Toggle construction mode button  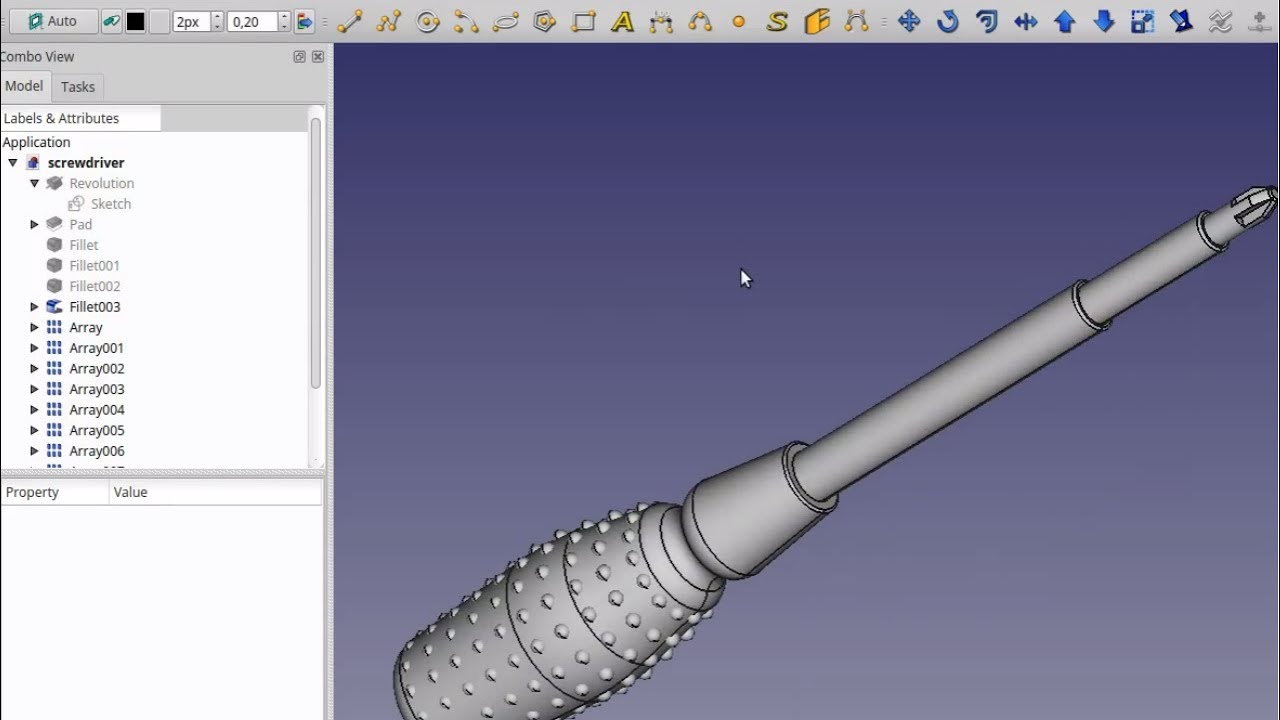click(x=111, y=21)
